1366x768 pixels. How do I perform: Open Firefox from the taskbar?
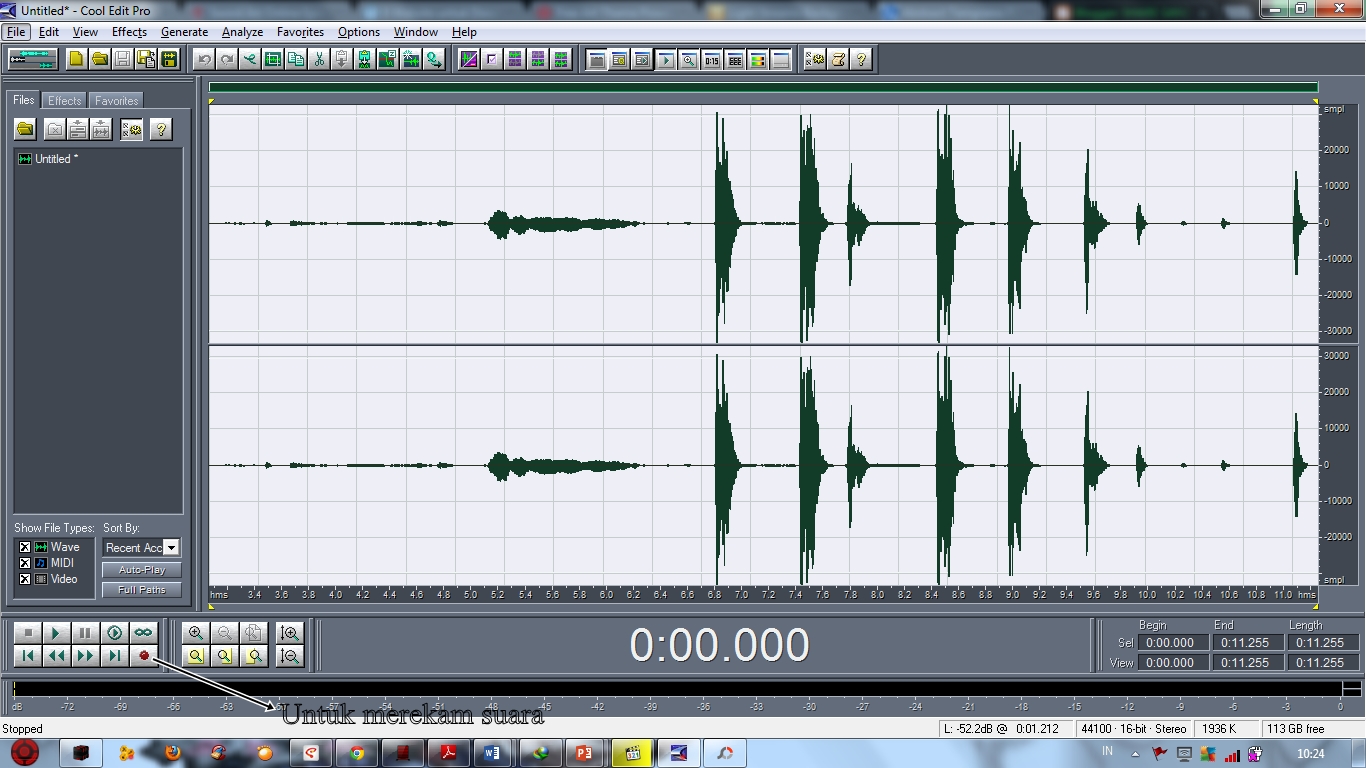(172, 753)
